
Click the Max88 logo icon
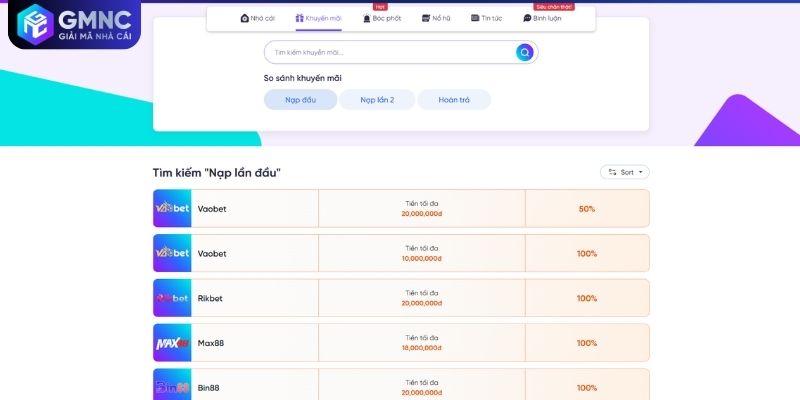[172, 343]
